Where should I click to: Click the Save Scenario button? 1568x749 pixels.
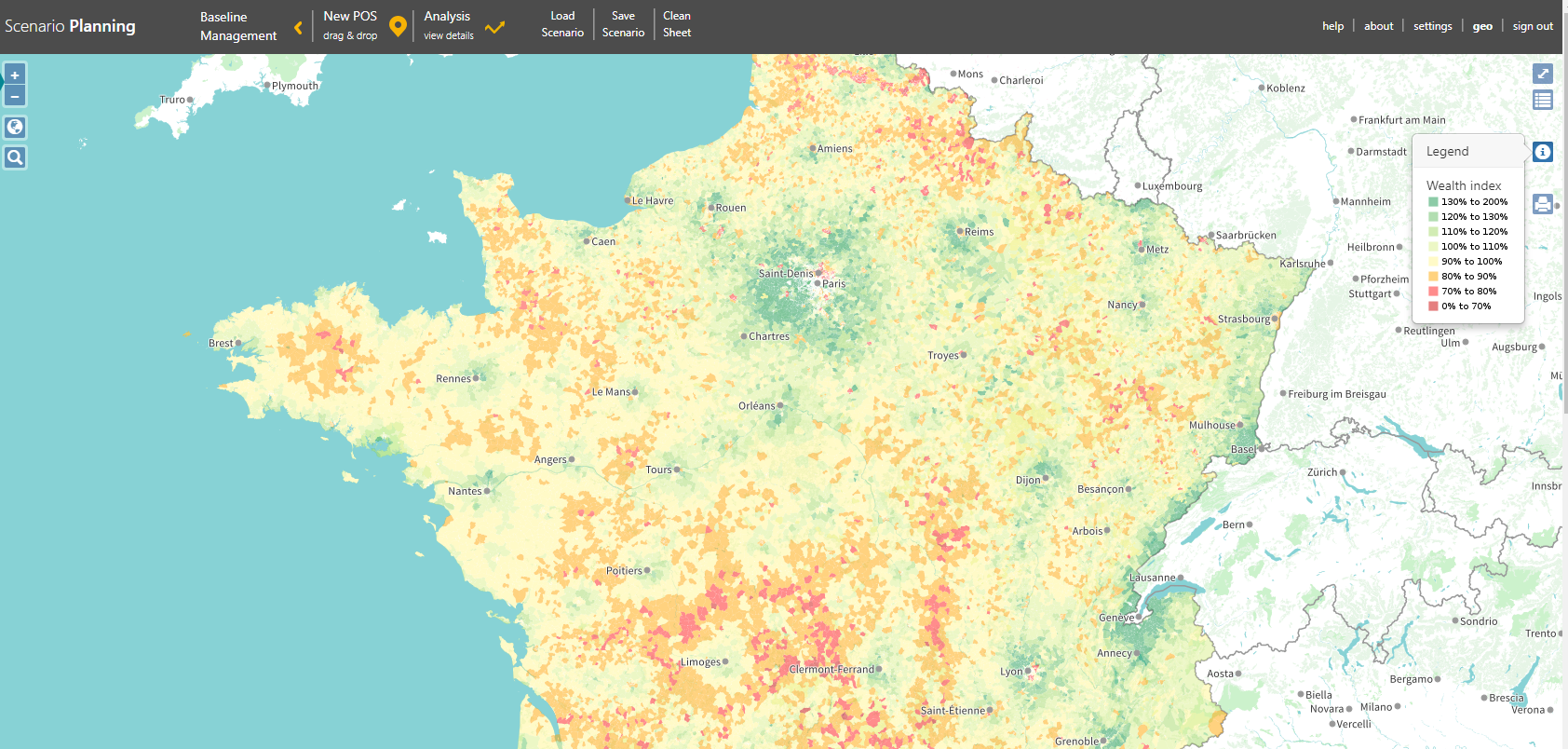click(623, 24)
